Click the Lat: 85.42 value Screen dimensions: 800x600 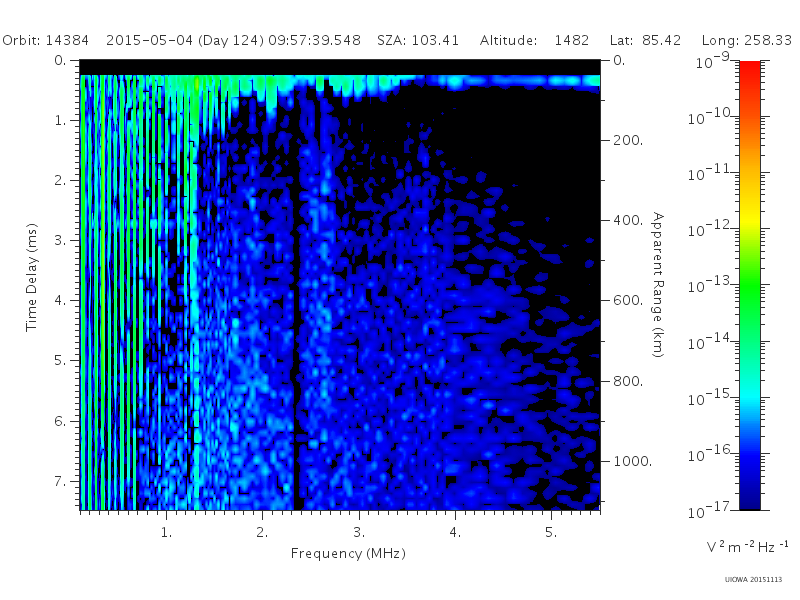[x=645, y=40]
